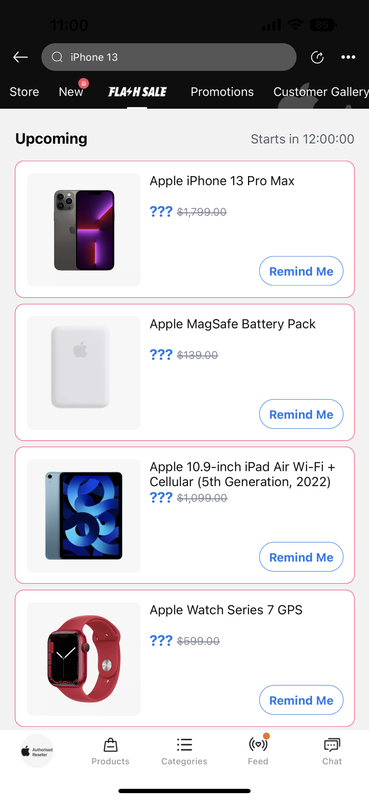369x800 pixels.
Task: Tap Remind Me for Apple Watch Series 7
Action: [301, 700]
